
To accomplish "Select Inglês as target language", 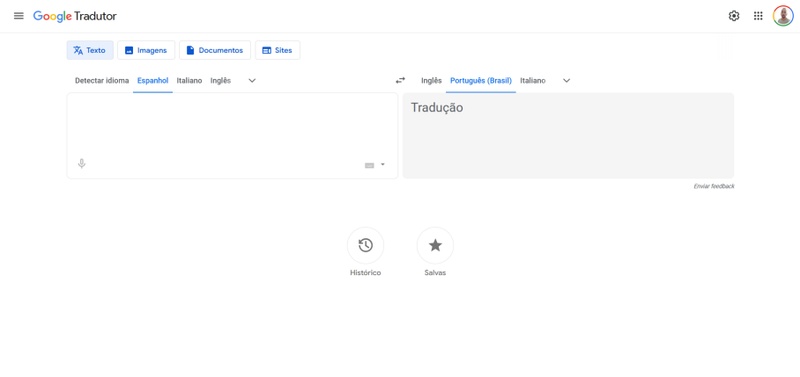I will point(431,81).
